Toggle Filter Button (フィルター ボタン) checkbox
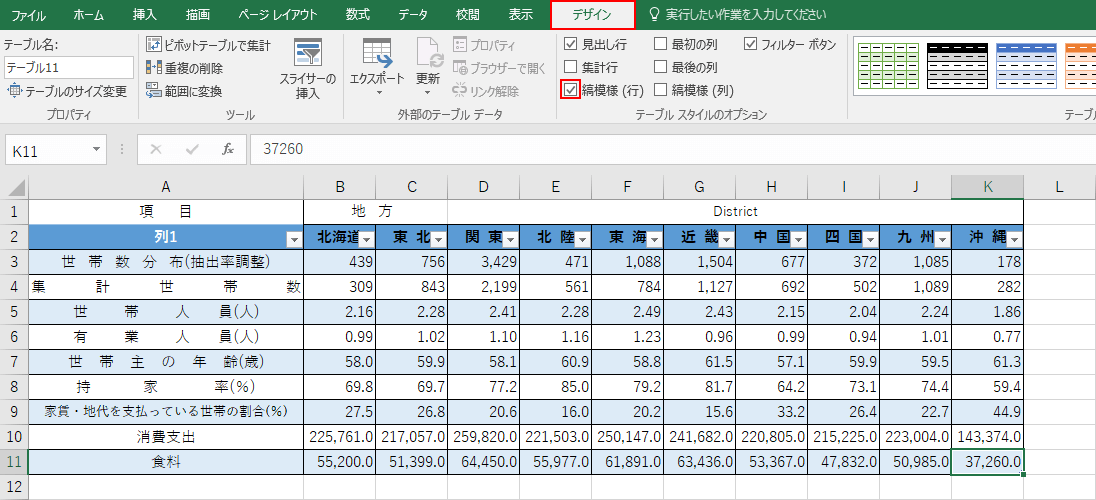 coord(751,45)
